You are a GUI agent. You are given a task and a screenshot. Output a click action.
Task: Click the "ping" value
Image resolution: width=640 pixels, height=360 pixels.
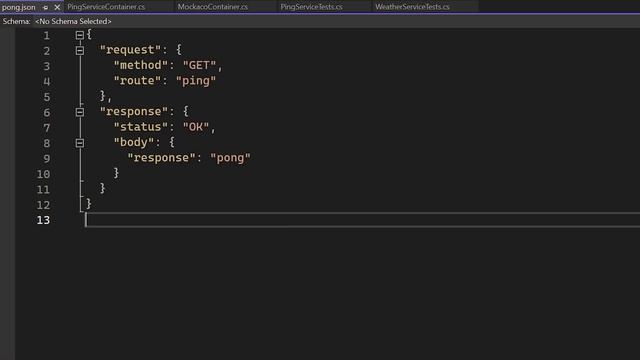coord(196,81)
